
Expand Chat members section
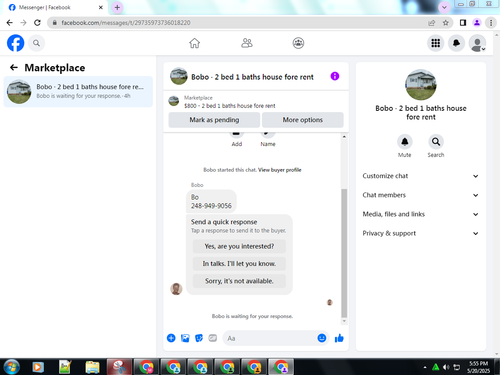click(421, 195)
